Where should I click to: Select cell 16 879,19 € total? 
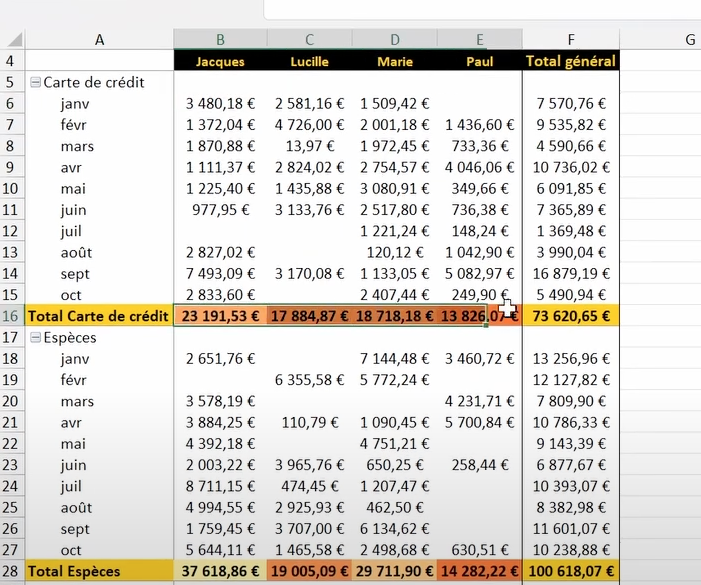[571, 274]
